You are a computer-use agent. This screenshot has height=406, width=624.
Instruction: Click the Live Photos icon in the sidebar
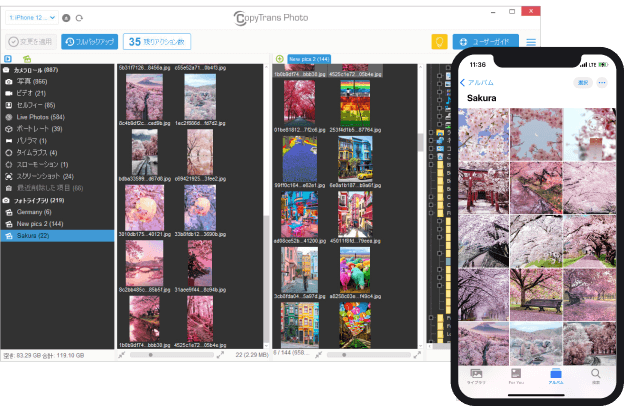pos(8,117)
